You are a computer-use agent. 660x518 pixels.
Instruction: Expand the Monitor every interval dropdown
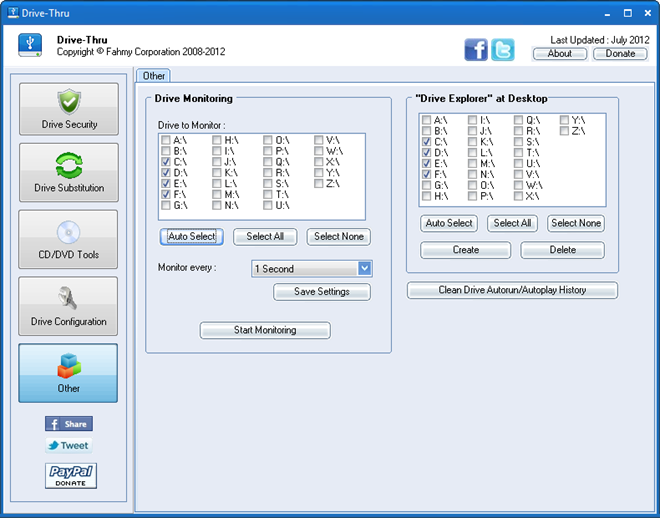pyautogui.click(x=364, y=268)
